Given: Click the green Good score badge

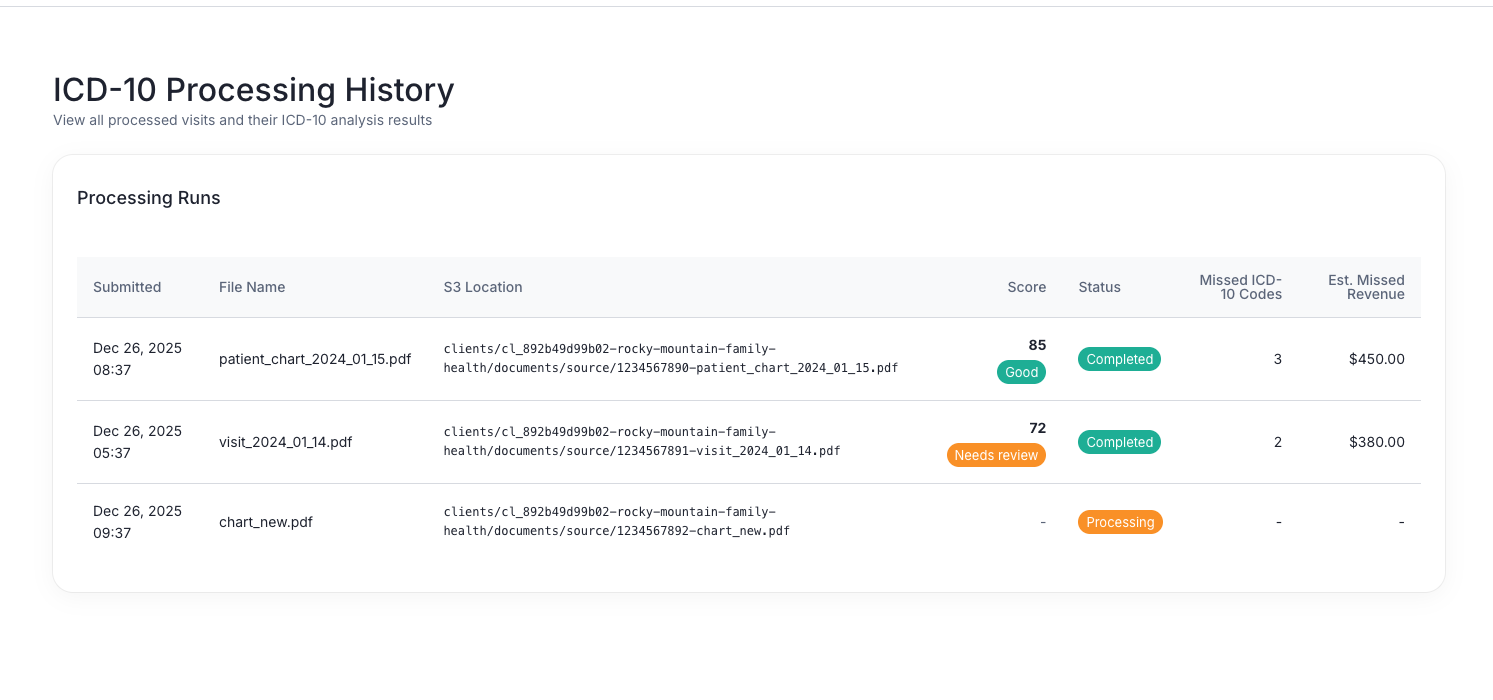Looking at the screenshot, I should (1021, 372).
